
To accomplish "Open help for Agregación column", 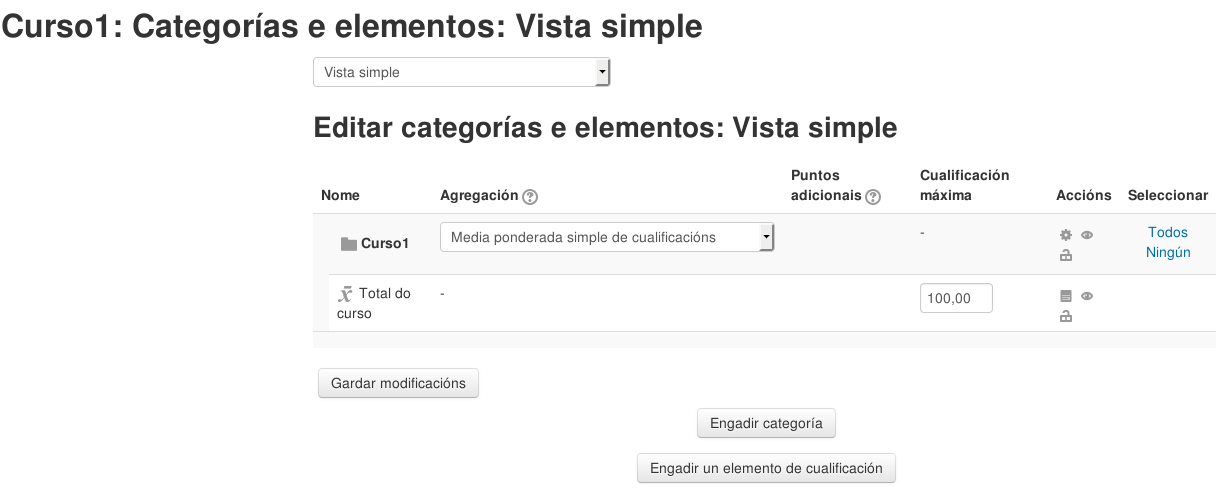I will 530,197.
